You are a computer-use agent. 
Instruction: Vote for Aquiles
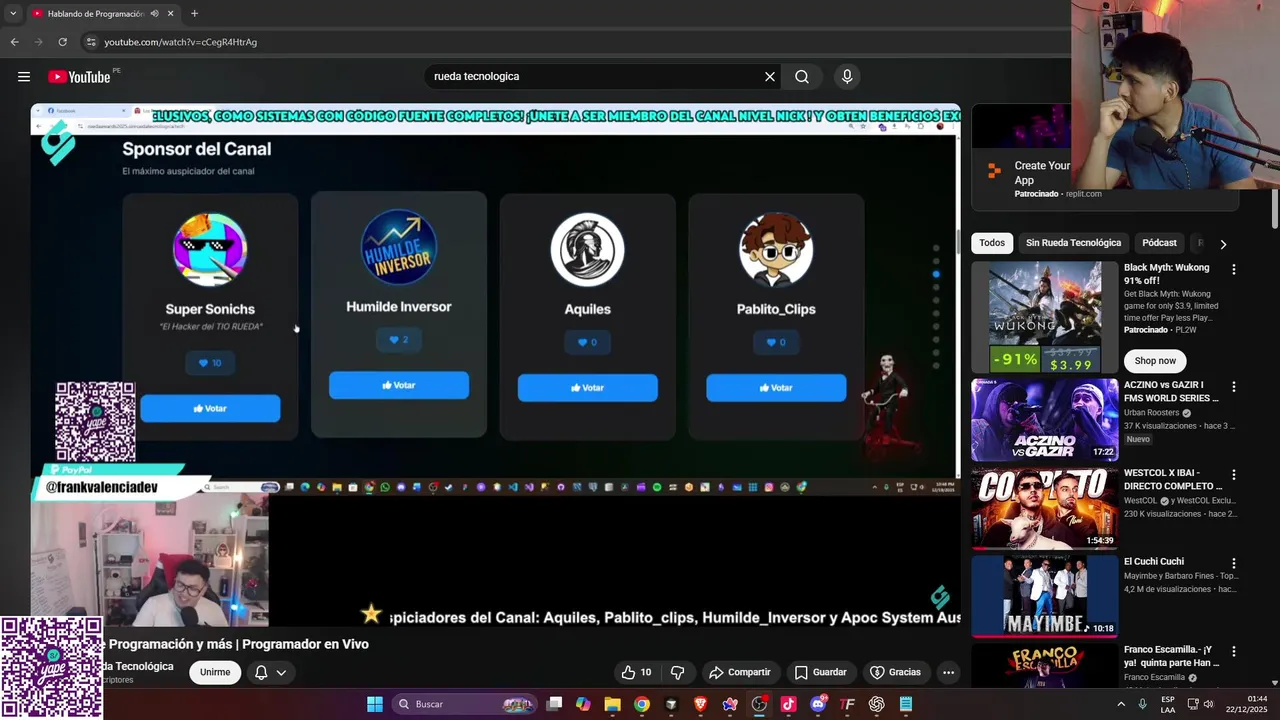tap(587, 388)
